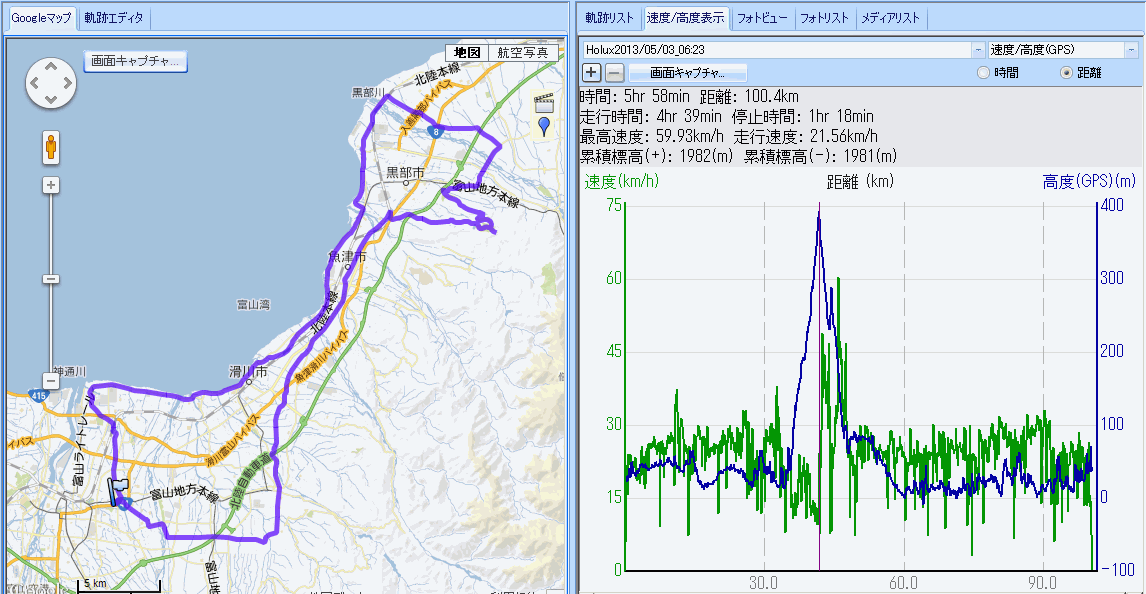Switch the map to 航空写真 view
The width and height of the screenshot is (1146, 594).
click(522, 53)
